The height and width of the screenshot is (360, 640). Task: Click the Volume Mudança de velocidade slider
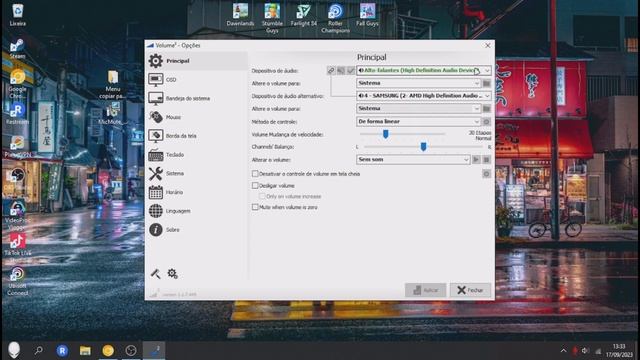tap(402, 134)
